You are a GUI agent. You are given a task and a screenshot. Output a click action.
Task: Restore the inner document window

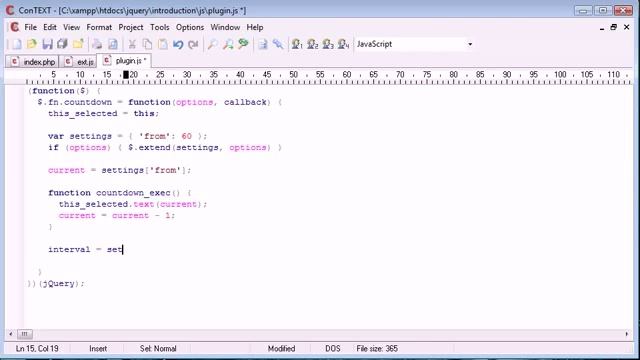[x=613, y=27]
